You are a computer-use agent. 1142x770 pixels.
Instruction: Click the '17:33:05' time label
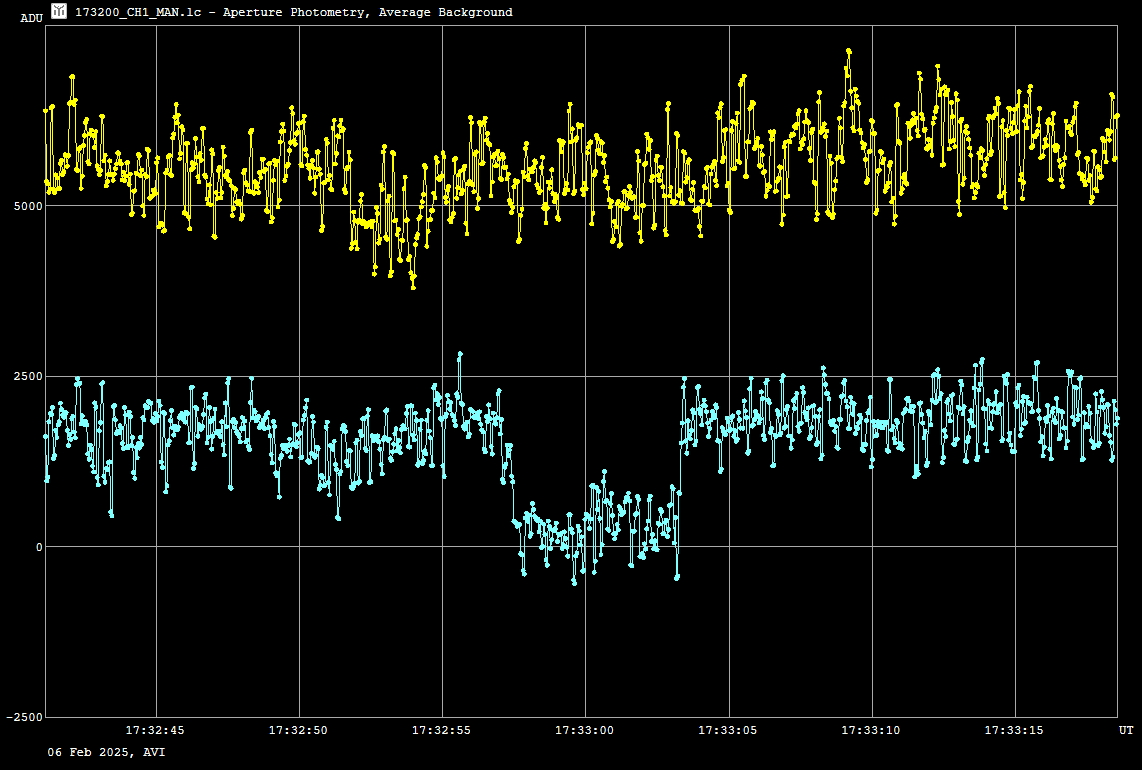click(728, 730)
